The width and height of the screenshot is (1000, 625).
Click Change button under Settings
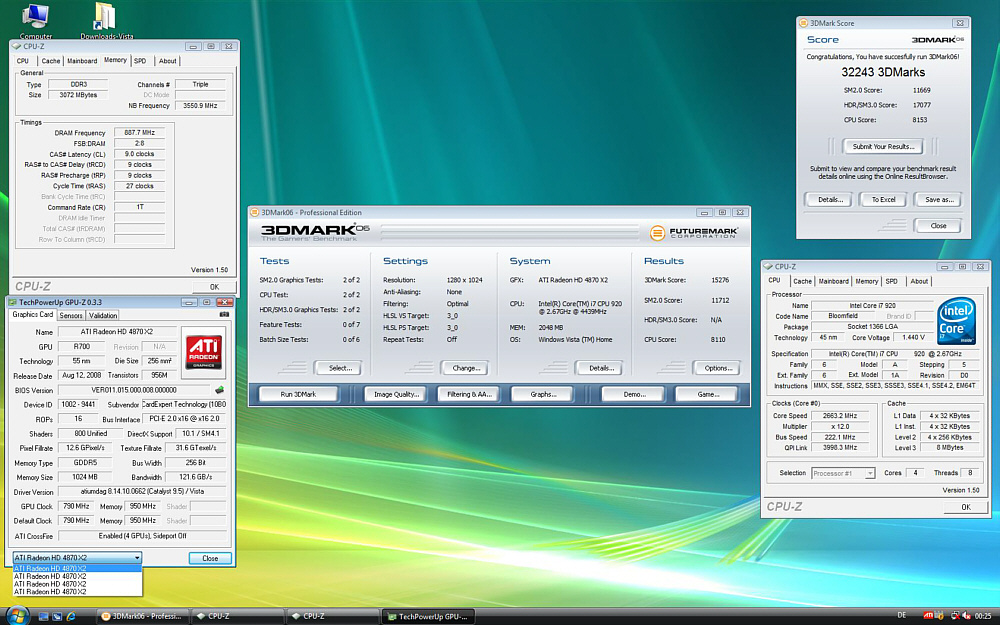click(466, 368)
